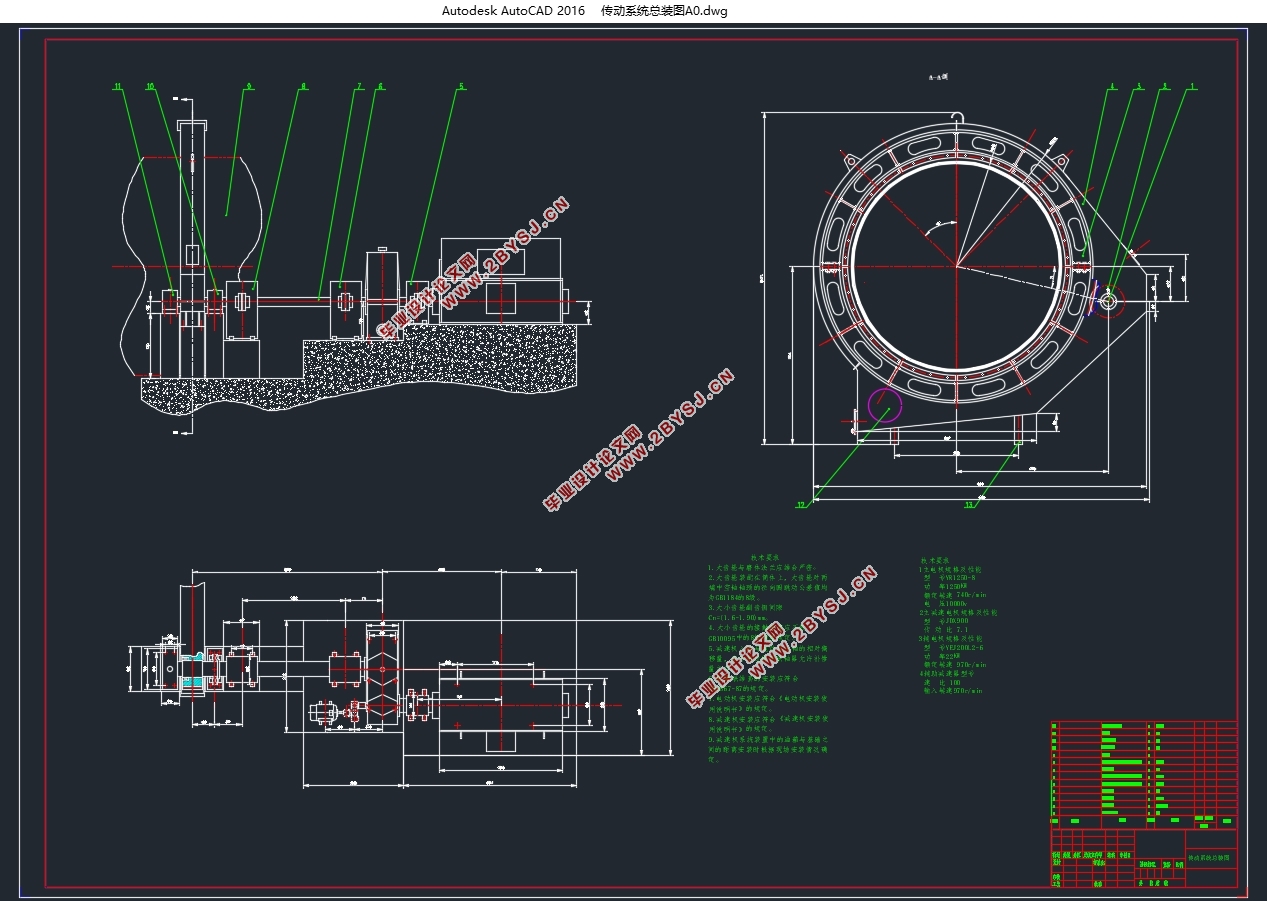Select callout number 13 below ring view
The width and height of the screenshot is (1267, 901).
tap(968, 506)
